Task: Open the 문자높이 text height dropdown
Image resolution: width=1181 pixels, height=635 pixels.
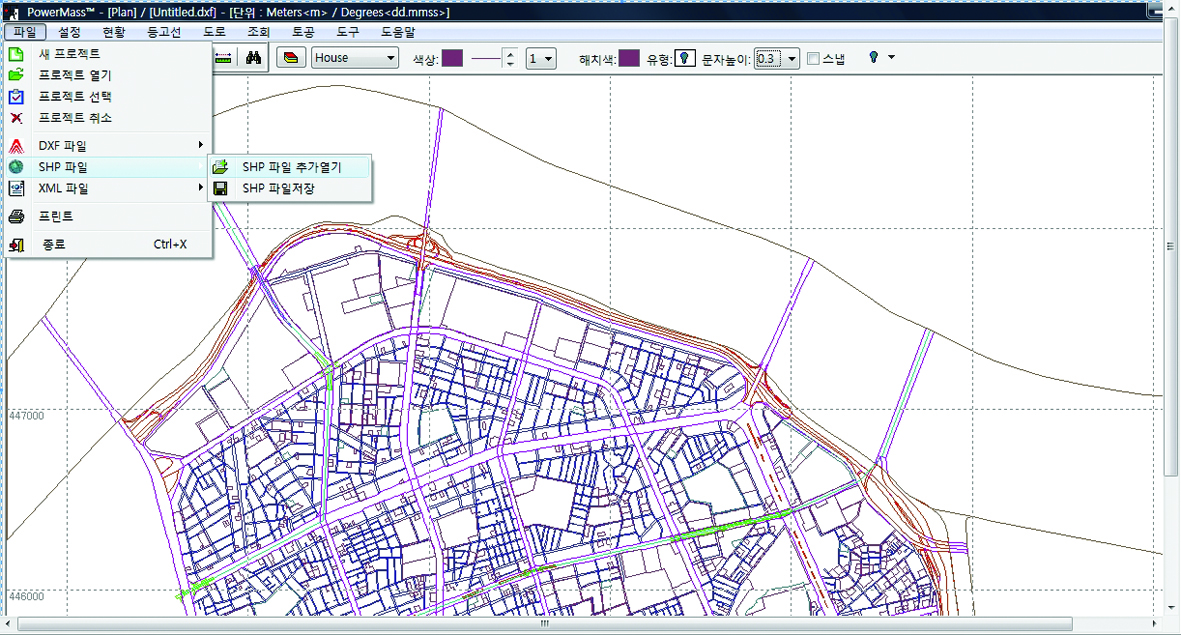Action: (x=777, y=59)
